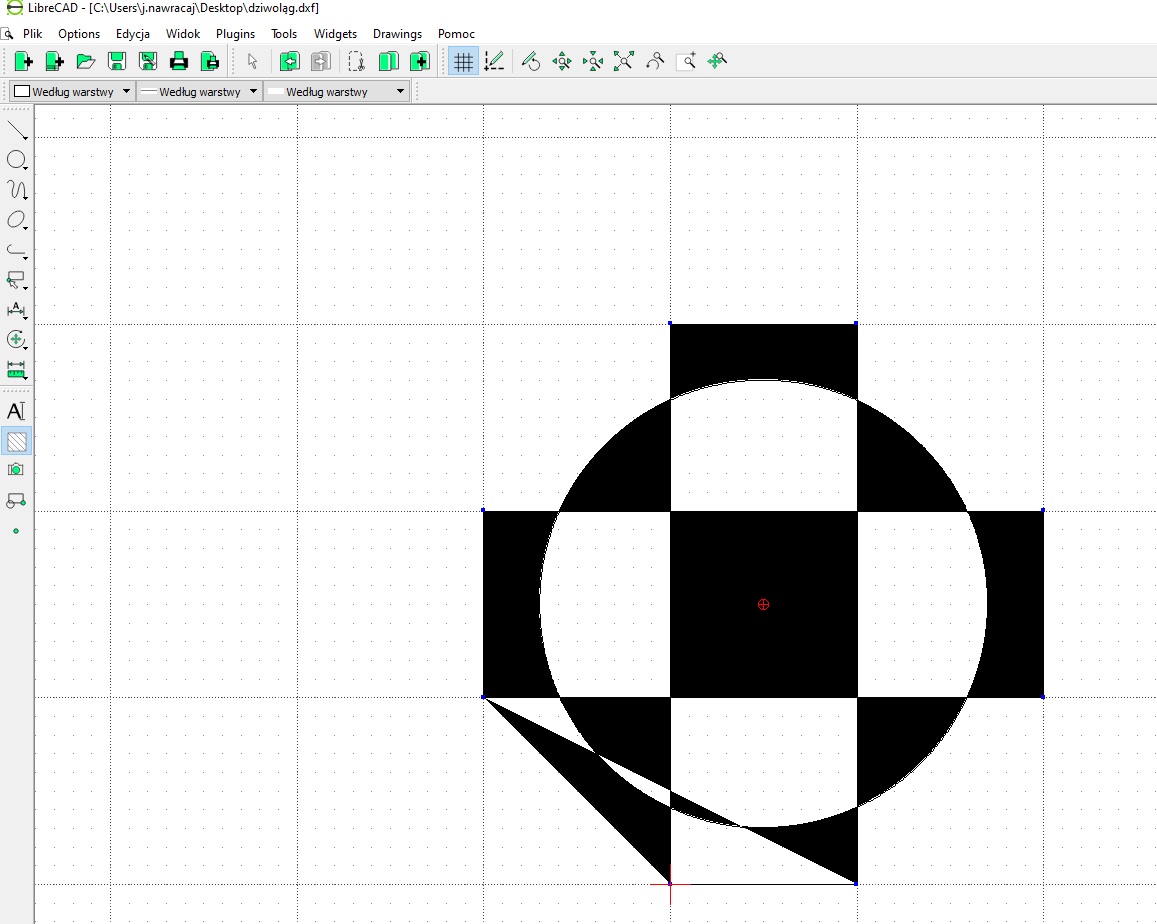Toggle draft mode pencil icon
The height and width of the screenshot is (924, 1157).
click(494, 61)
